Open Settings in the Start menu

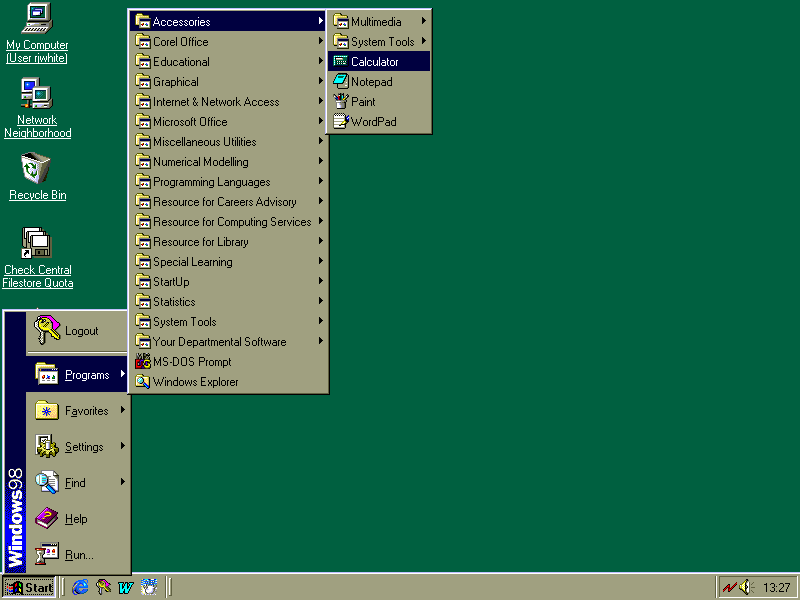pyautogui.click(x=77, y=446)
